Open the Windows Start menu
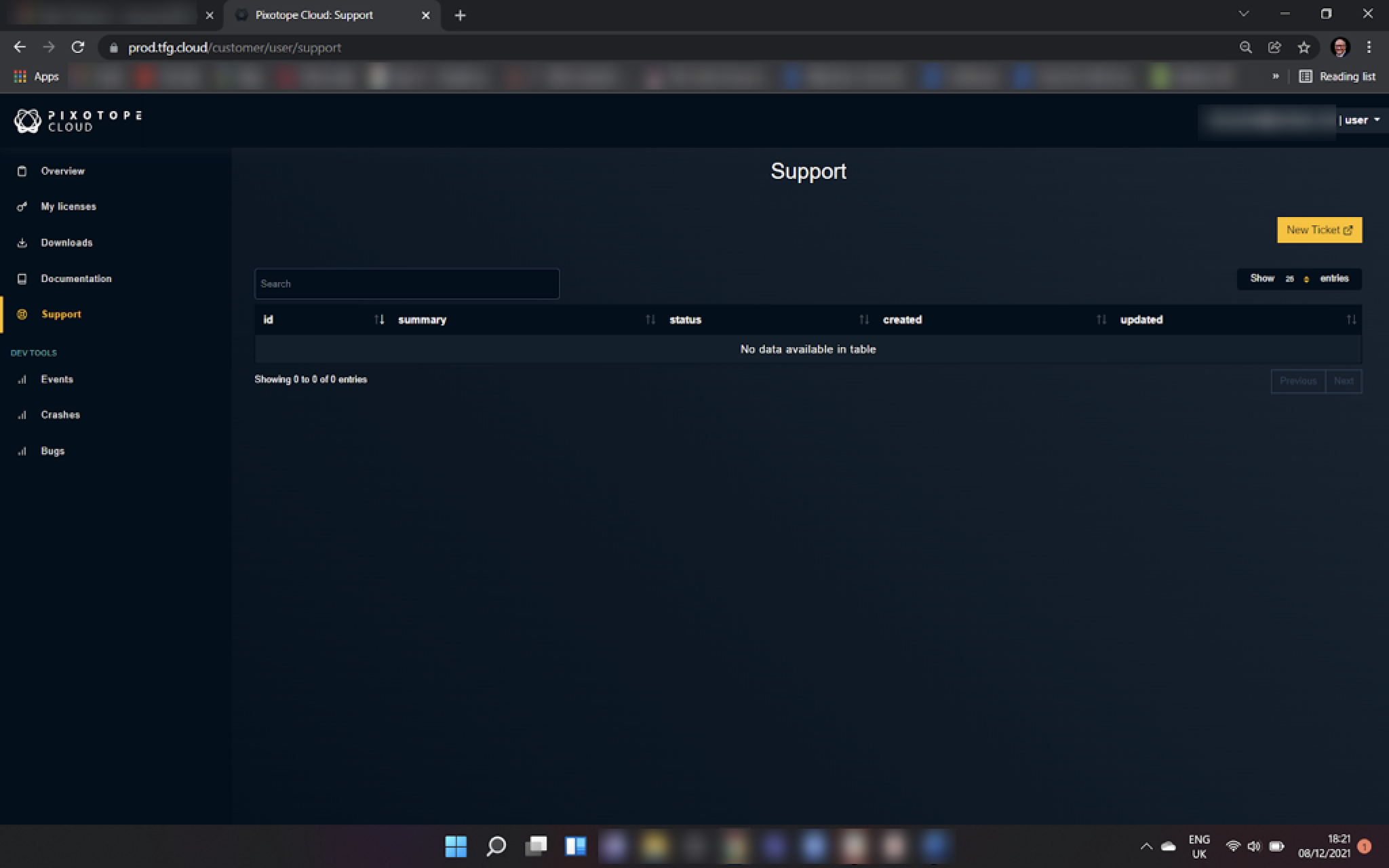Screen dimensions: 1389x868 click(x=456, y=846)
